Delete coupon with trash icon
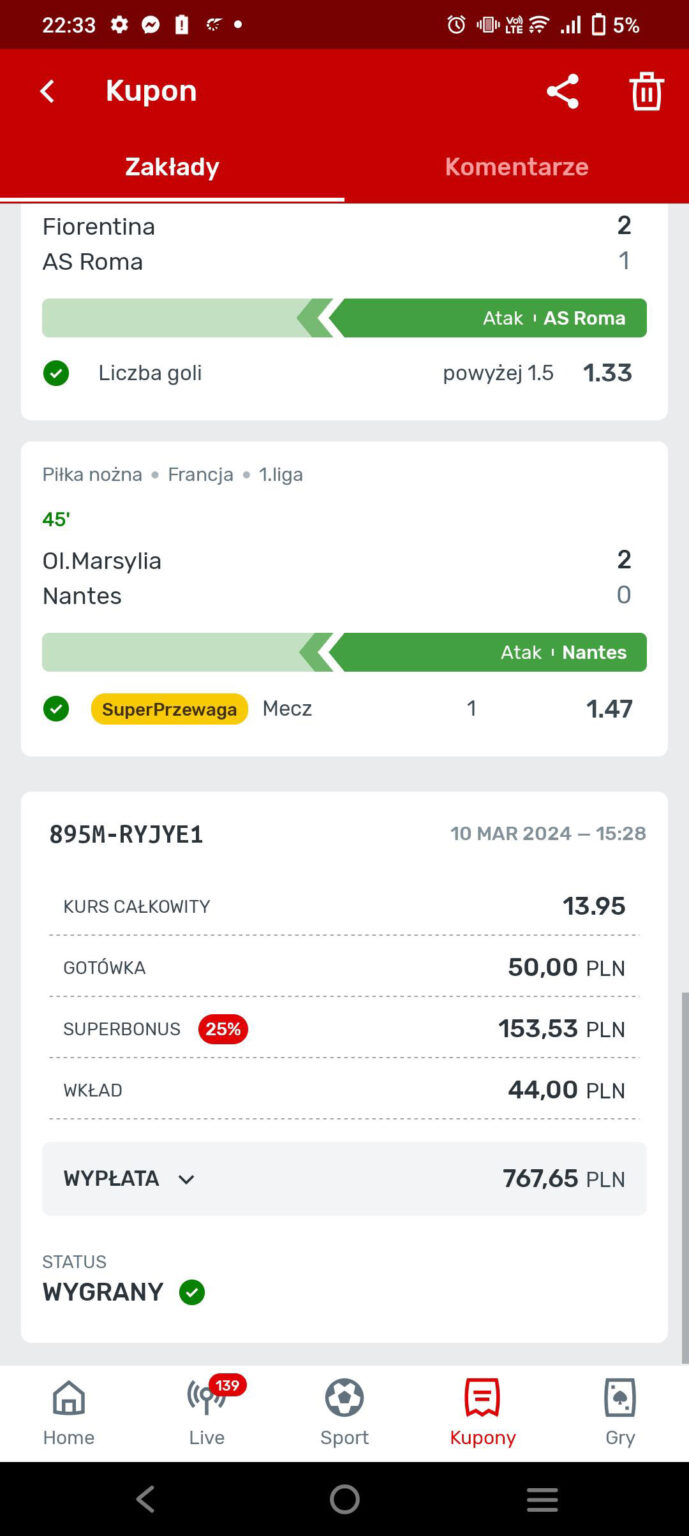 (x=646, y=91)
